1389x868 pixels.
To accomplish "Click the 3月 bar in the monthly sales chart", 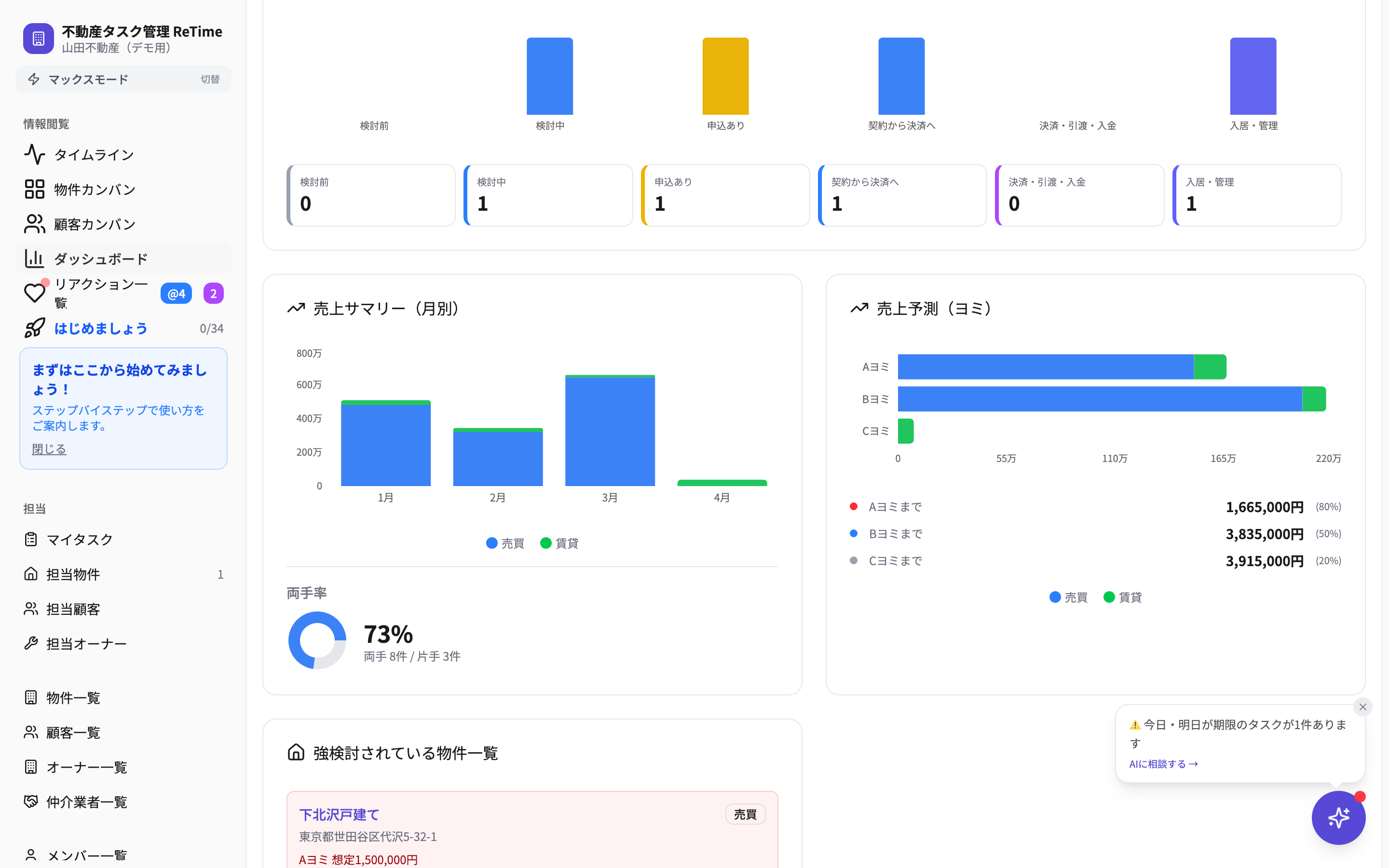I will pyautogui.click(x=610, y=431).
